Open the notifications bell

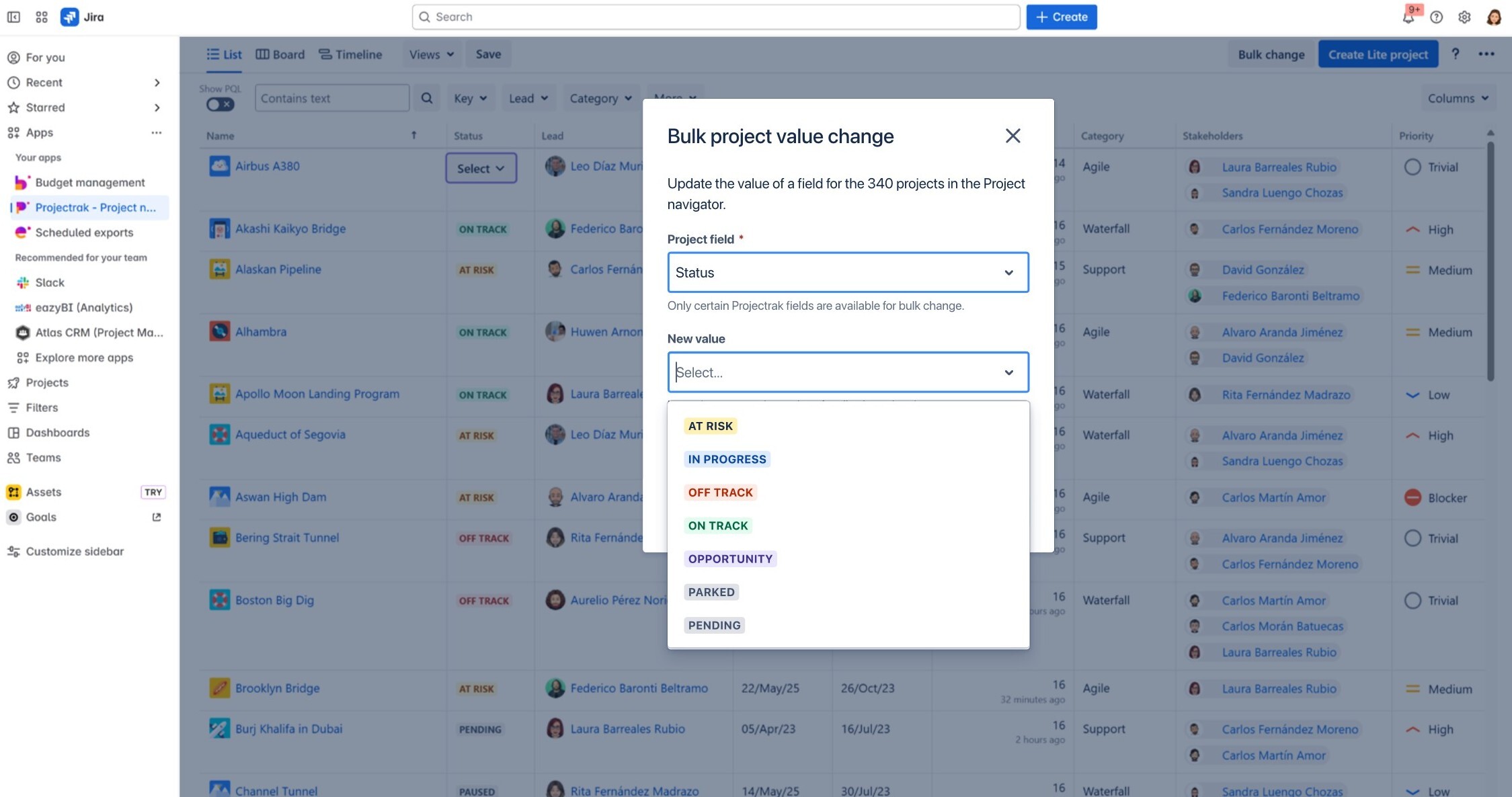[x=1408, y=17]
